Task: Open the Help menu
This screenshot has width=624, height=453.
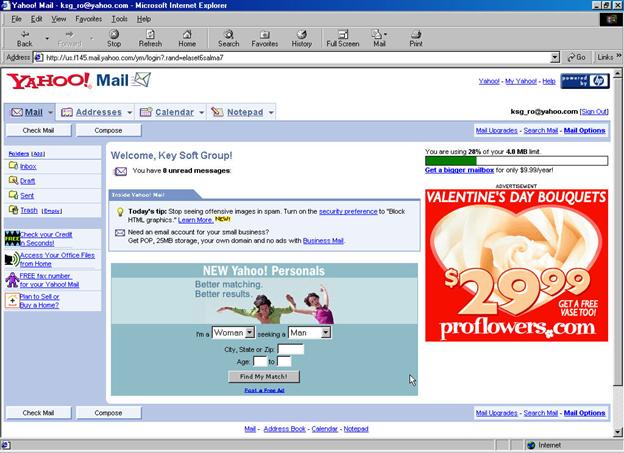Action: 144,19
